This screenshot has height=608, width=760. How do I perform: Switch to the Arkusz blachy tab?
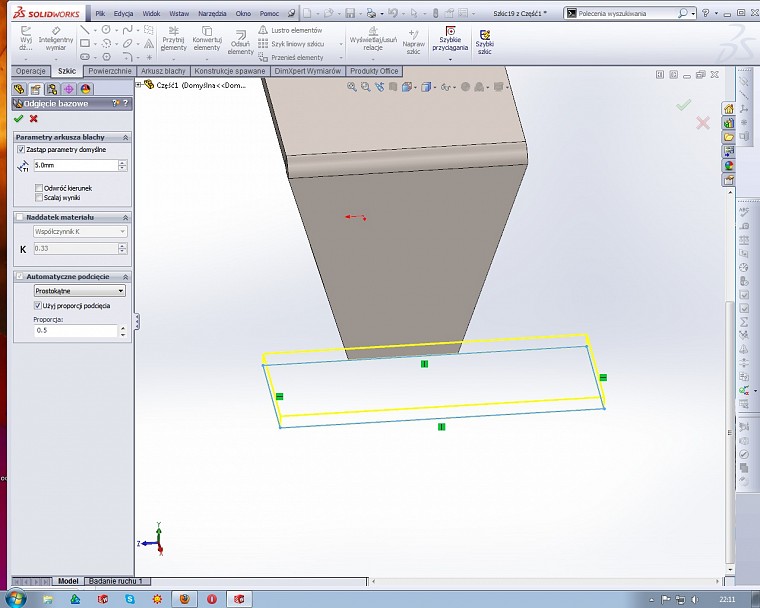(164, 71)
